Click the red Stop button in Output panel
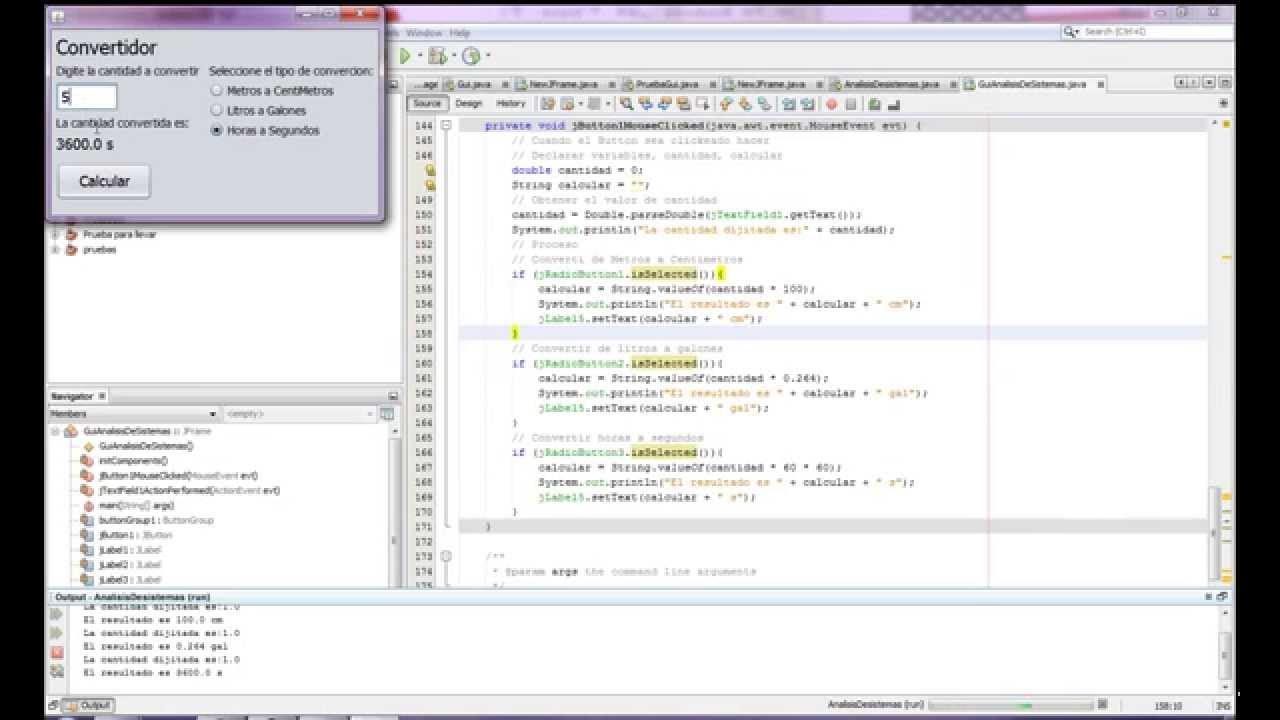The width and height of the screenshot is (1280, 720). click(57, 652)
